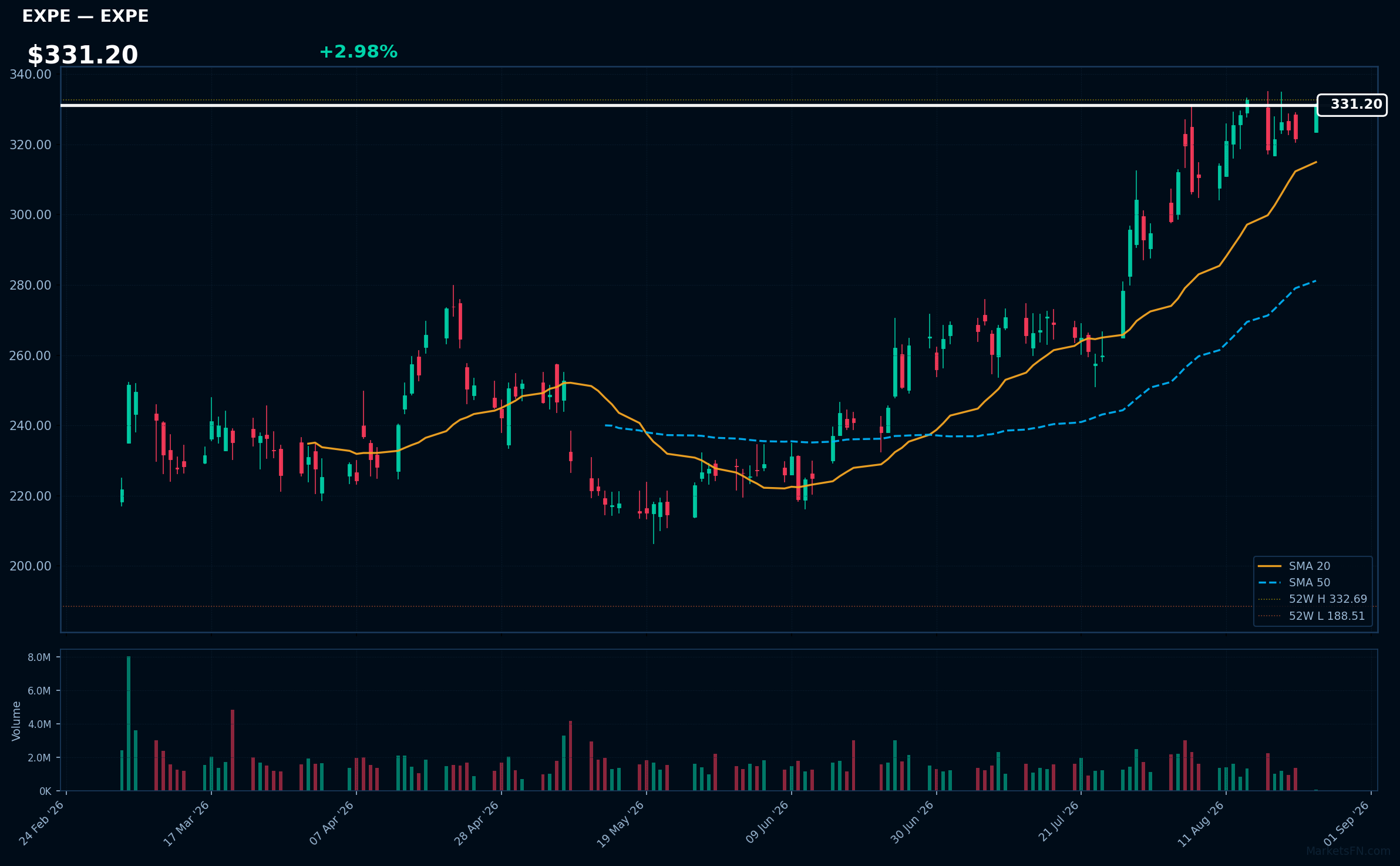Click the Volume axis title
The height and width of the screenshot is (866, 1400).
click(16, 721)
